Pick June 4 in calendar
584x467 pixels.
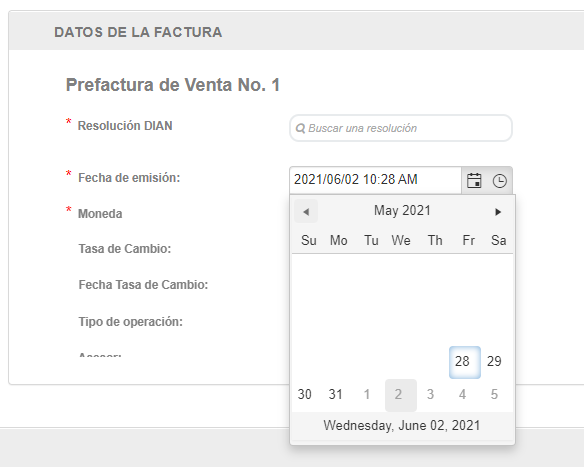click(x=463, y=394)
